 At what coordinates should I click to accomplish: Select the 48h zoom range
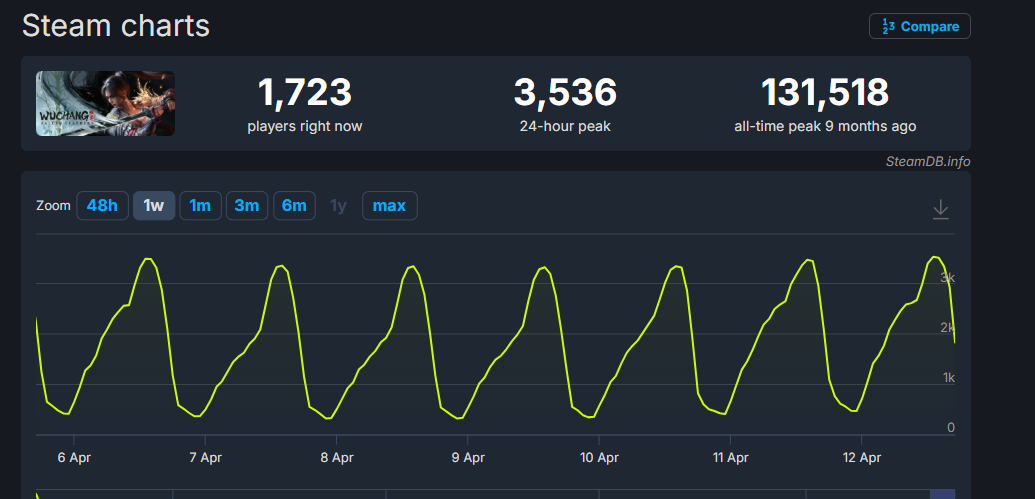click(102, 205)
